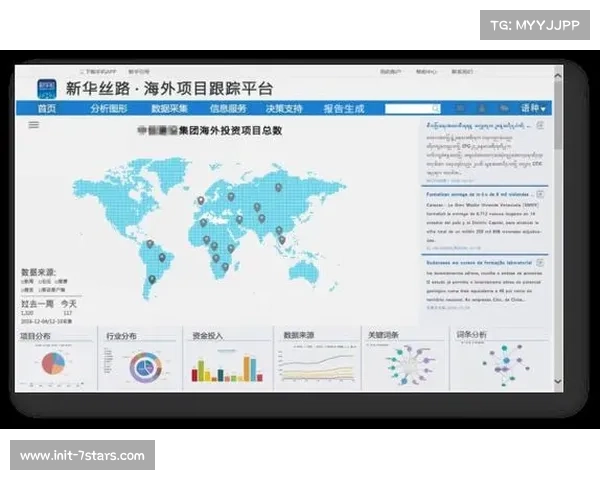Screen dimensions: 600x480
Task: Click the 数据来源 bottom panel heading
Action: (x=299, y=335)
